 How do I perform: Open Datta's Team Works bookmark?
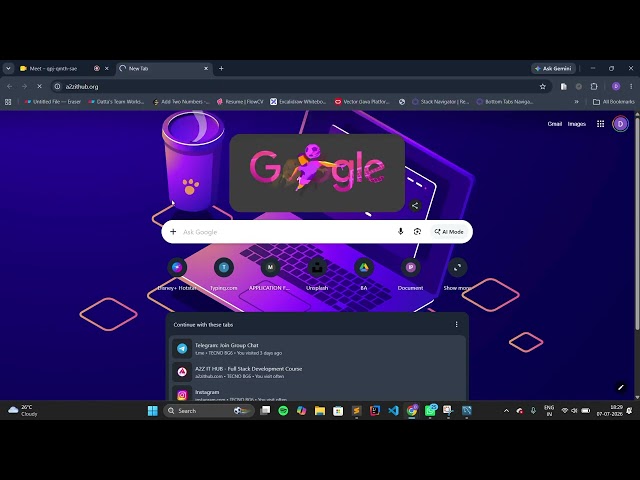[116, 102]
